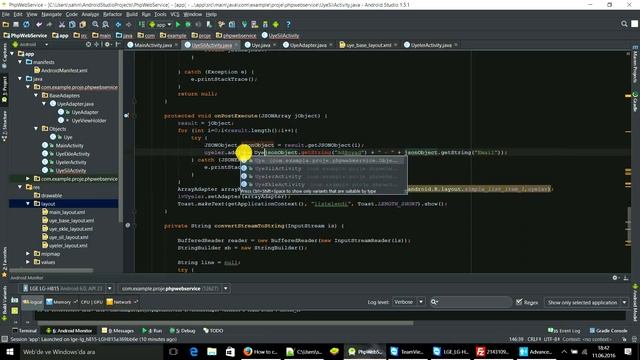Select main_layout.xml in project tree
Screen dimensions: 640x360
pyautogui.click(x=67, y=212)
